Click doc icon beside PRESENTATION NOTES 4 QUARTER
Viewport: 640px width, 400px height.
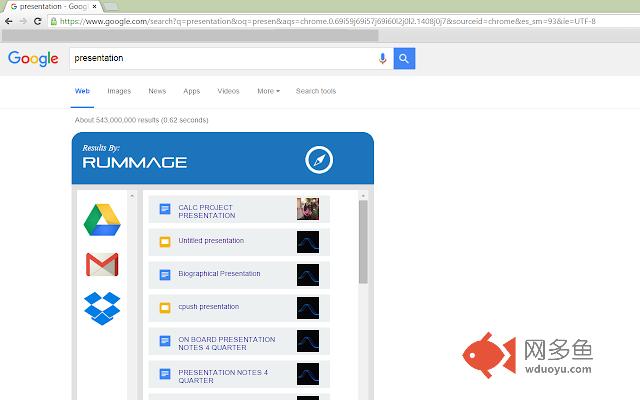click(x=165, y=374)
